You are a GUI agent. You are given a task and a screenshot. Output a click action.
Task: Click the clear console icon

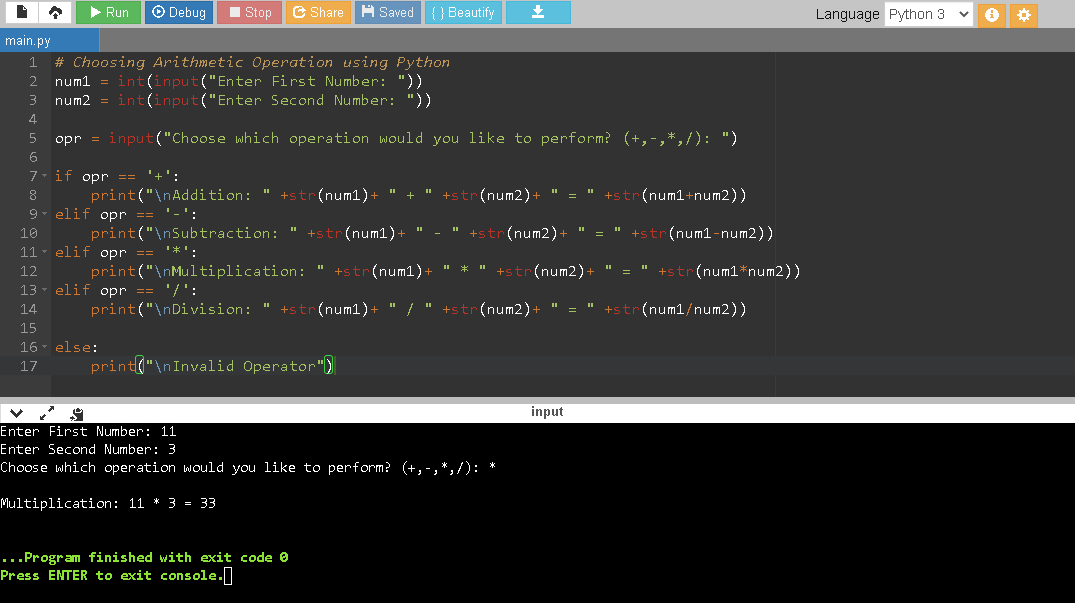[x=77, y=413]
